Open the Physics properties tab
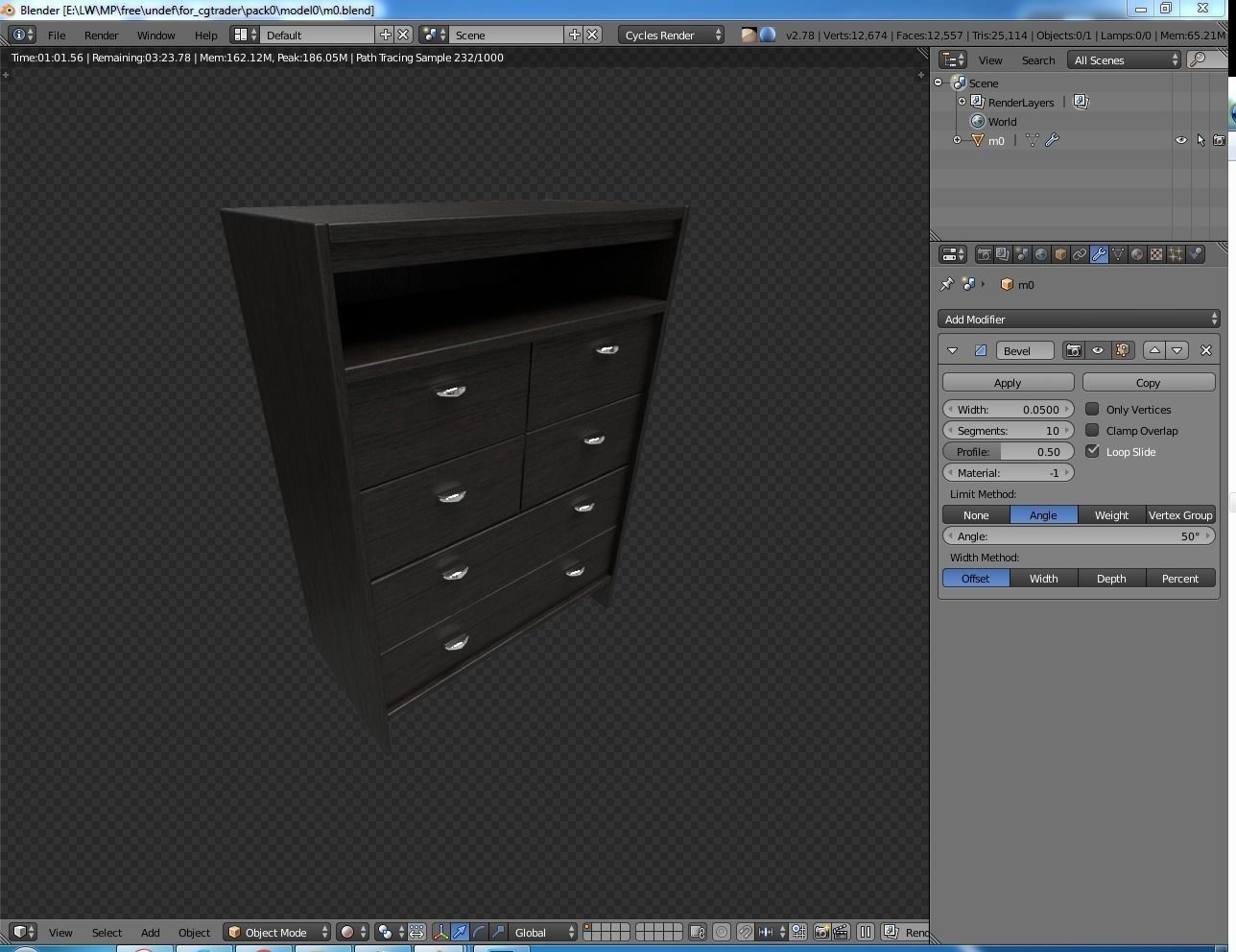Viewport: 1236px width, 952px height. tap(1195, 254)
